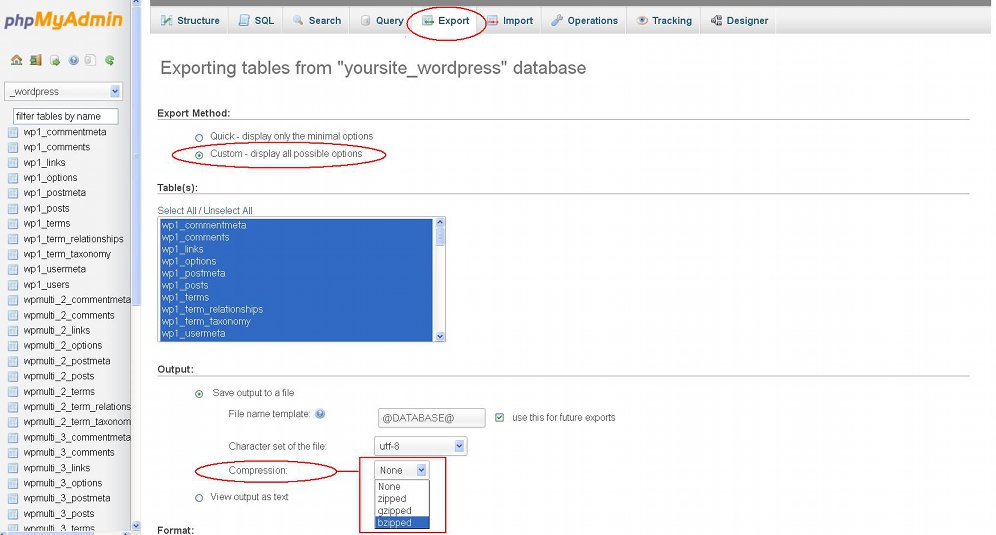
Task: Open the Designer tab
Action: [739, 20]
